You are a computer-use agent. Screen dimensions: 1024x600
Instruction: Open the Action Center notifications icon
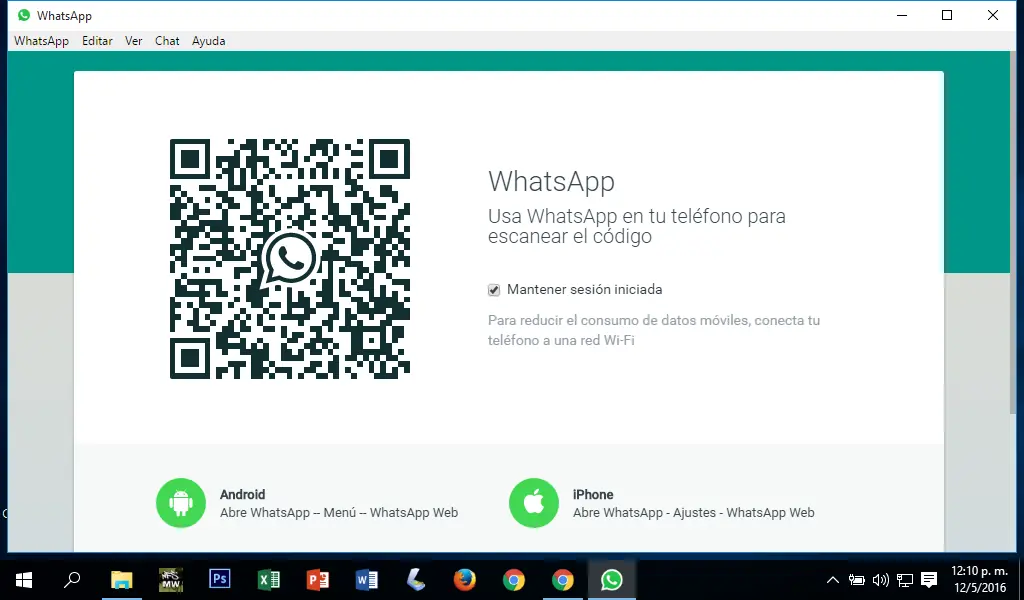pyautogui.click(x=929, y=580)
